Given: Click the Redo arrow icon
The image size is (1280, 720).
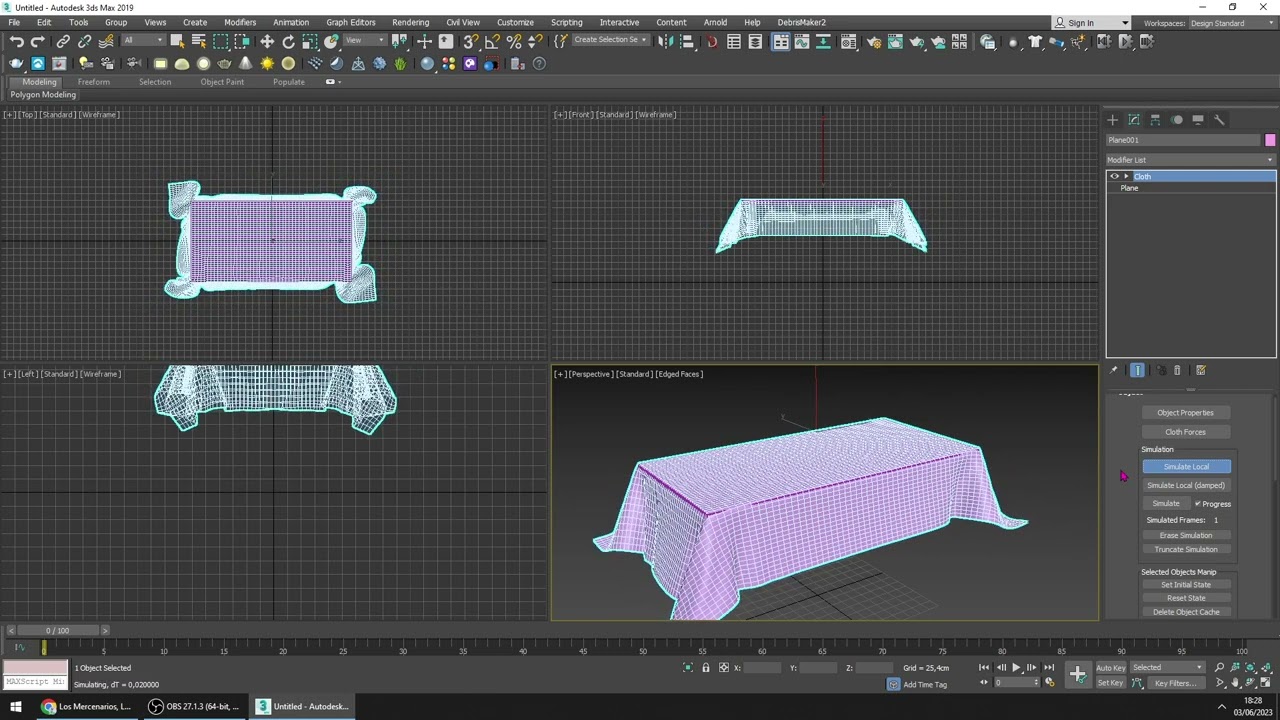Looking at the screenshot, I should (x=38, y=41).
